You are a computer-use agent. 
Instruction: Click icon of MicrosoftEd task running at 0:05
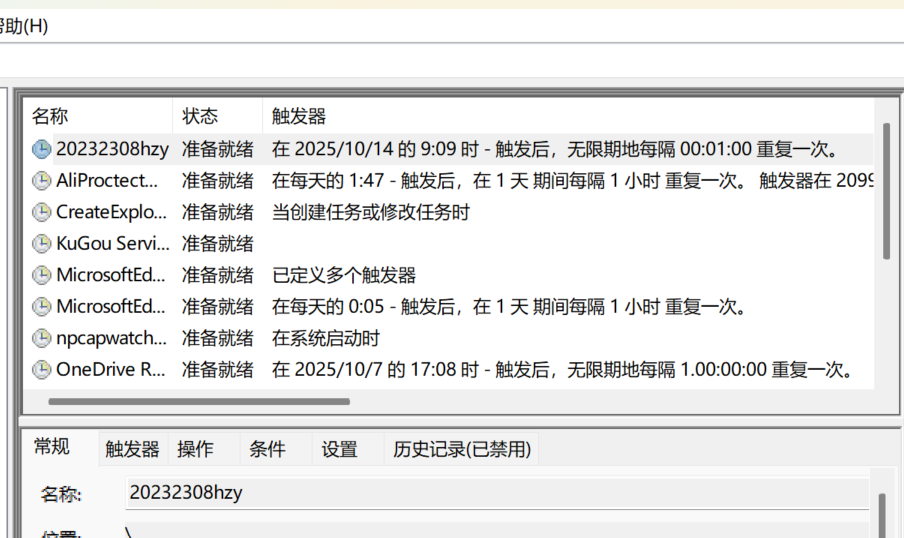coord(41,307)
